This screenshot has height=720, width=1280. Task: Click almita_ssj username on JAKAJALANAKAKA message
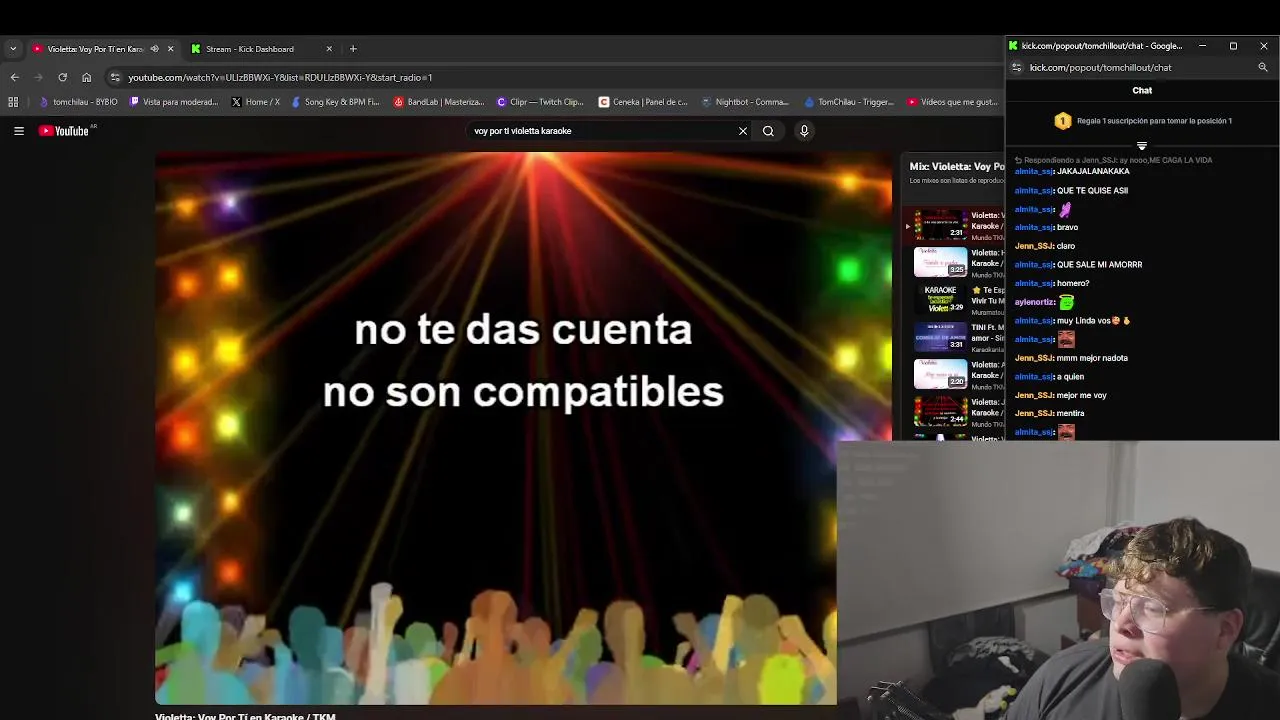pos(1034,172)
